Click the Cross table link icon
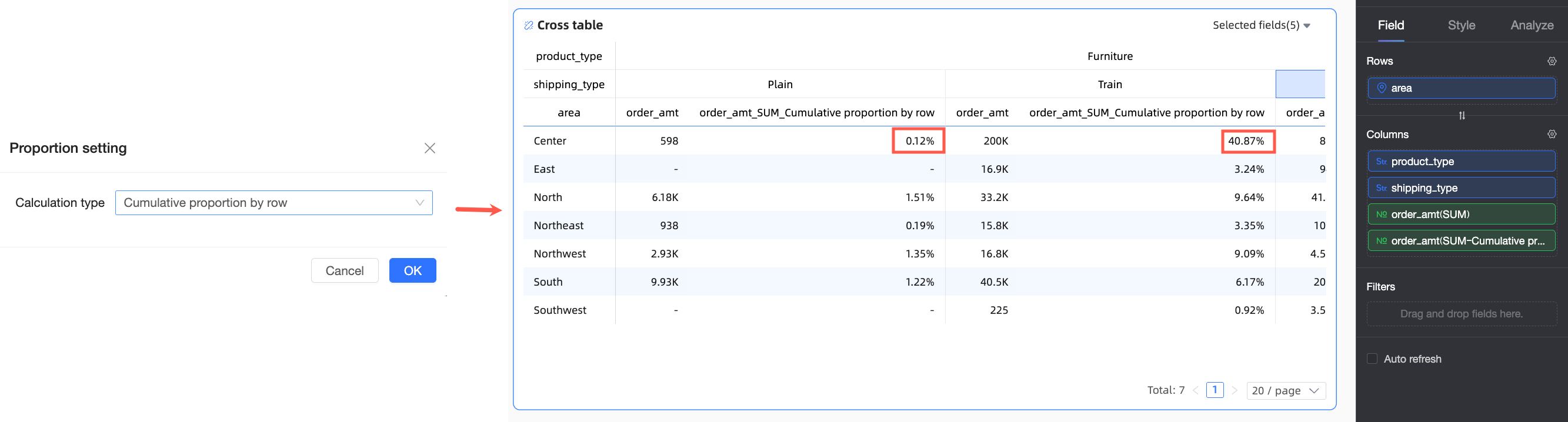This screenshot has height=422, width=1568. point(528,25)
